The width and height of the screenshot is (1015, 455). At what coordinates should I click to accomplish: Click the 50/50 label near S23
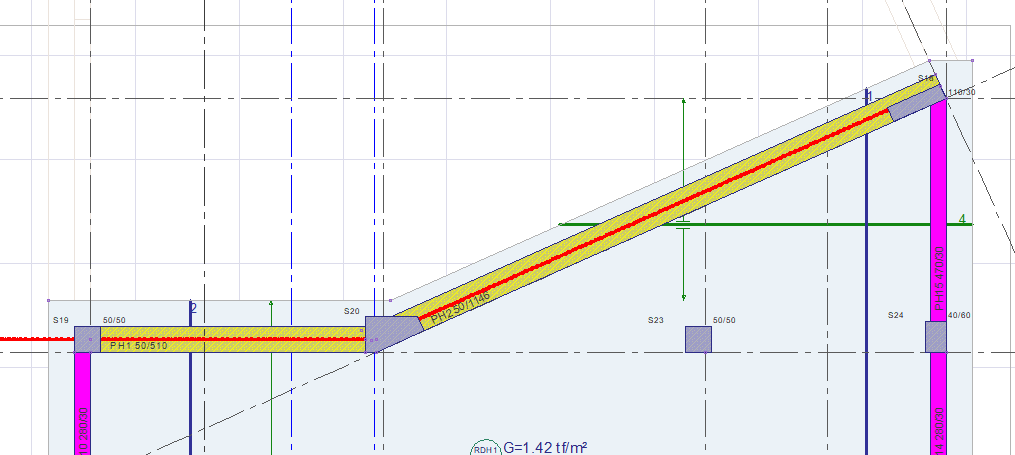point(724,320)
